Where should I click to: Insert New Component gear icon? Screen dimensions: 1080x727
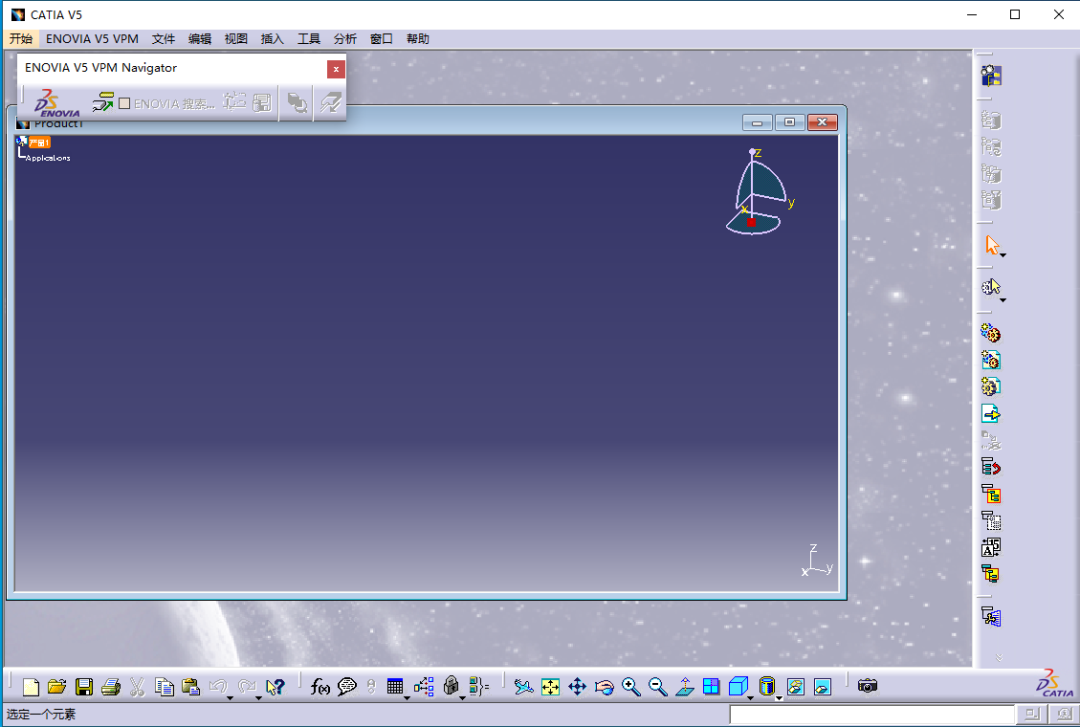click(991, 334)
